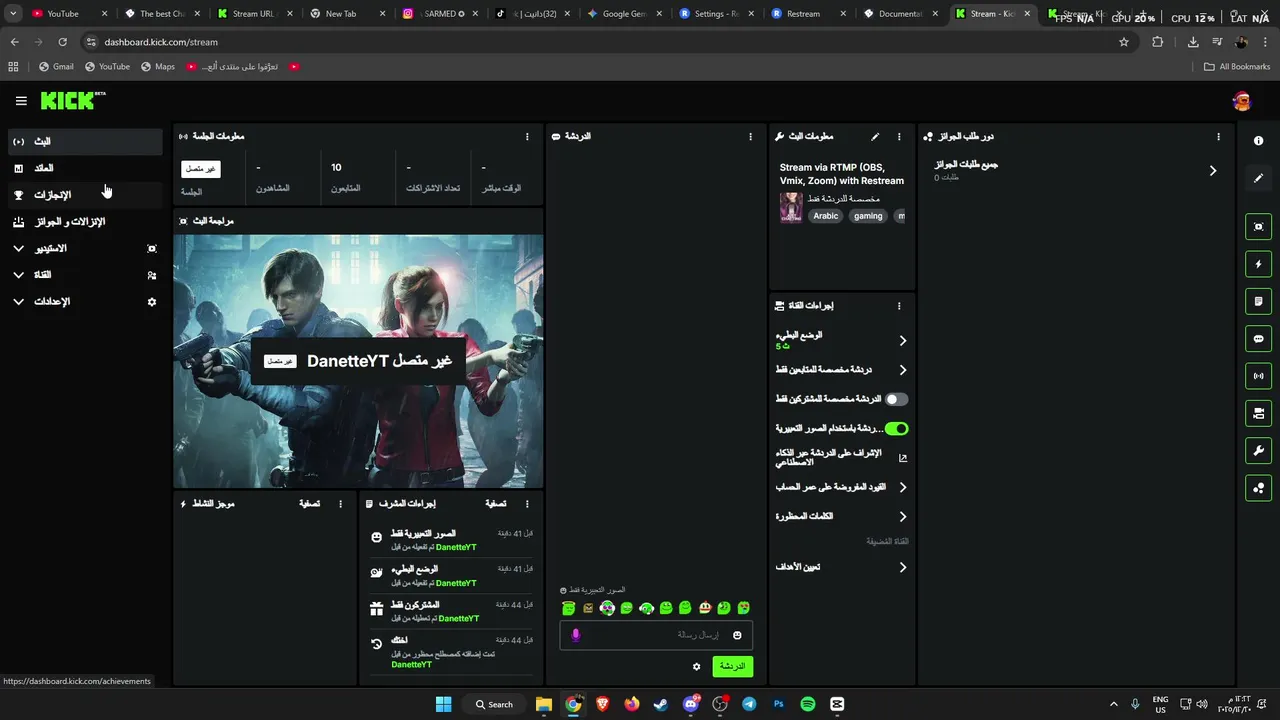Image resolution: width=1280 pixels, height=720 pixels.
Task: Open the channel actions panel's three-dot menu
Action: coord(899,306)
